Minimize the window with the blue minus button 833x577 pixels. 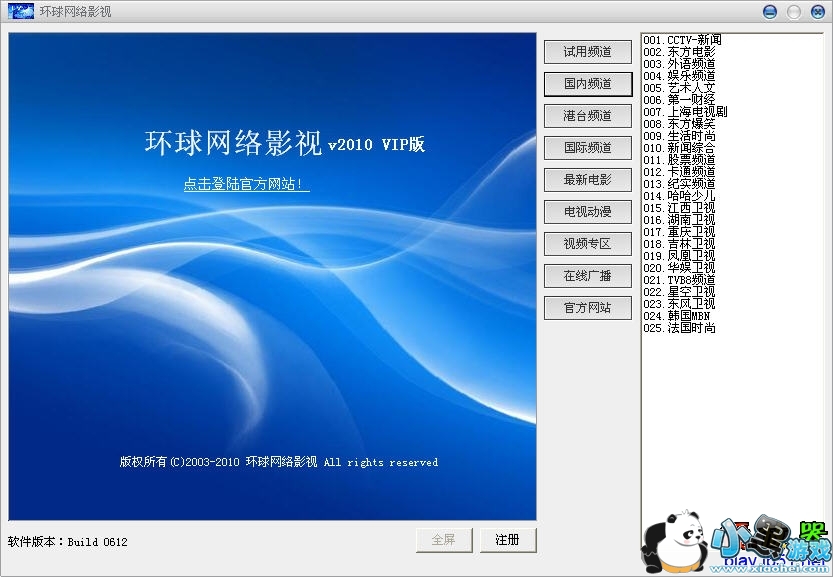click(x=769, y=12)
